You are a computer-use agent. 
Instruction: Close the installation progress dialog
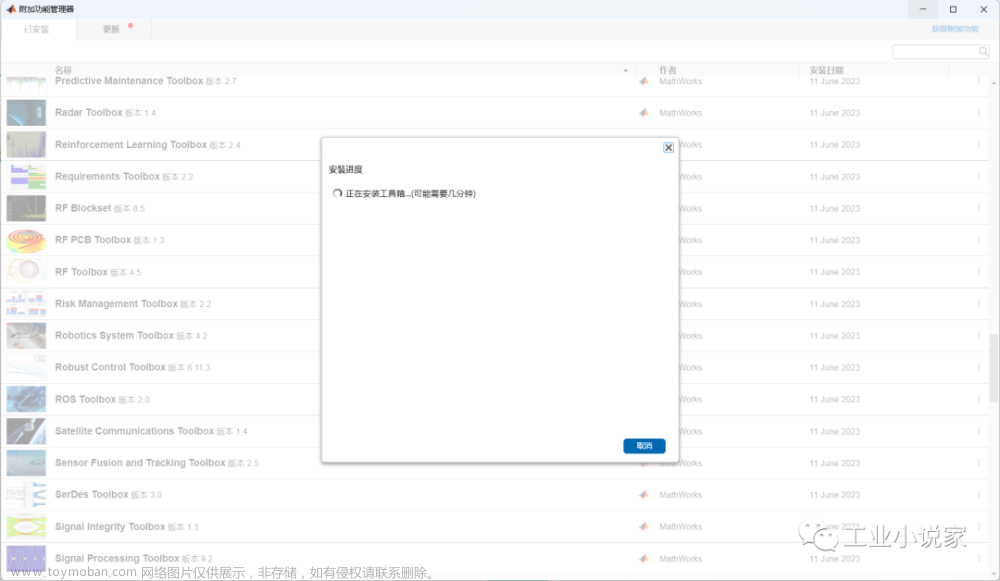(x=668, y=147)
